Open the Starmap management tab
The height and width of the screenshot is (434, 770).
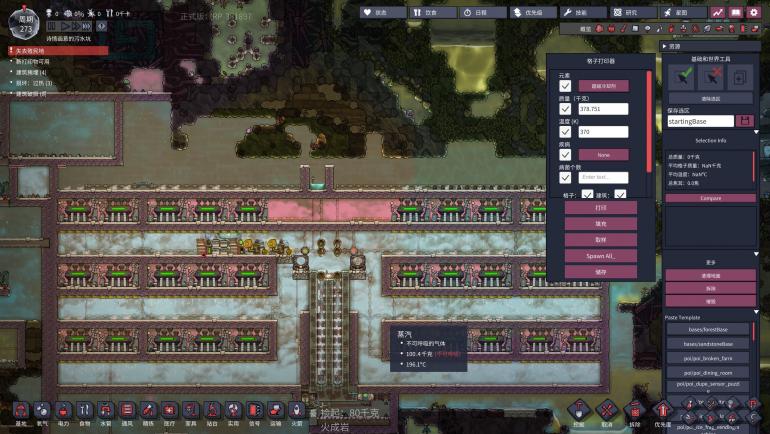pyautogui.click(x=684, y=13)
